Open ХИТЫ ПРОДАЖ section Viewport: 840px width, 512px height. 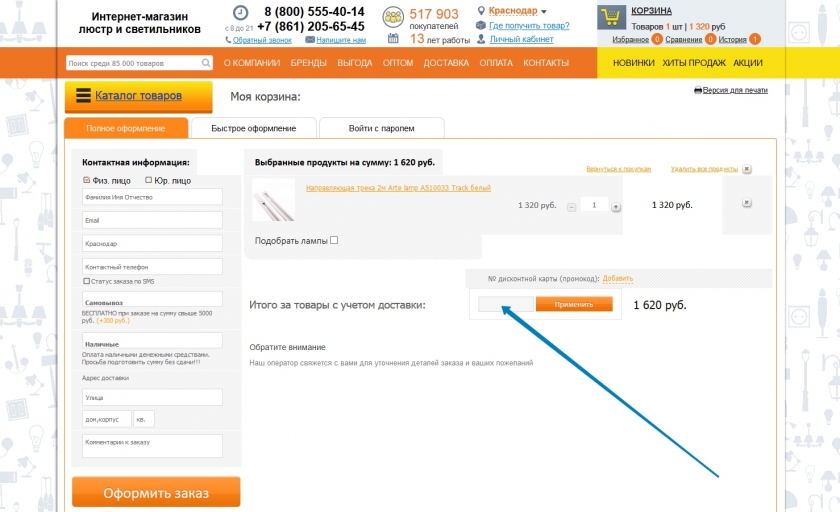(x=694, y=63)
